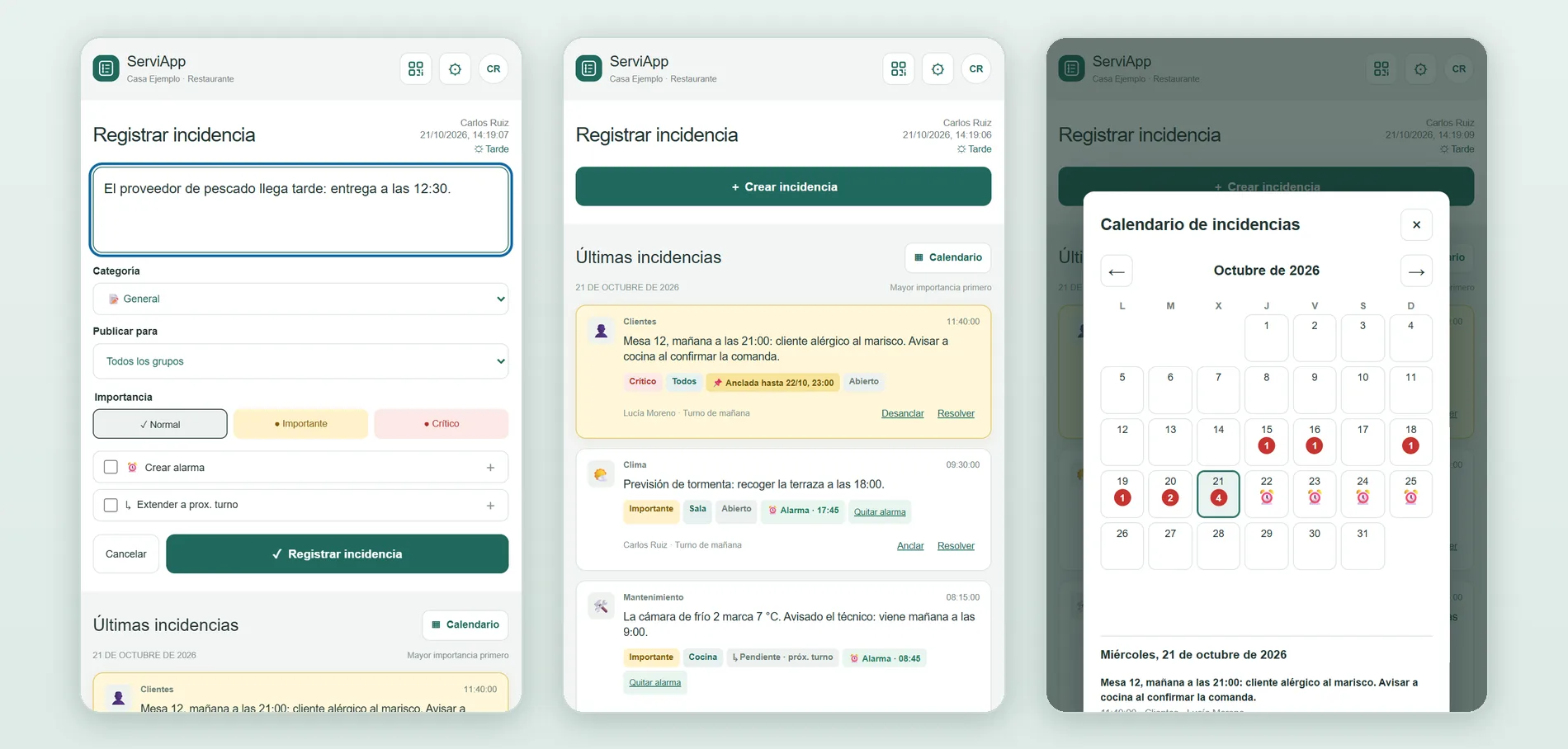Open settings gear in the left panel
Viewport: 1568px width, 749px height.
pyautogui.click(x=455, y=68)
